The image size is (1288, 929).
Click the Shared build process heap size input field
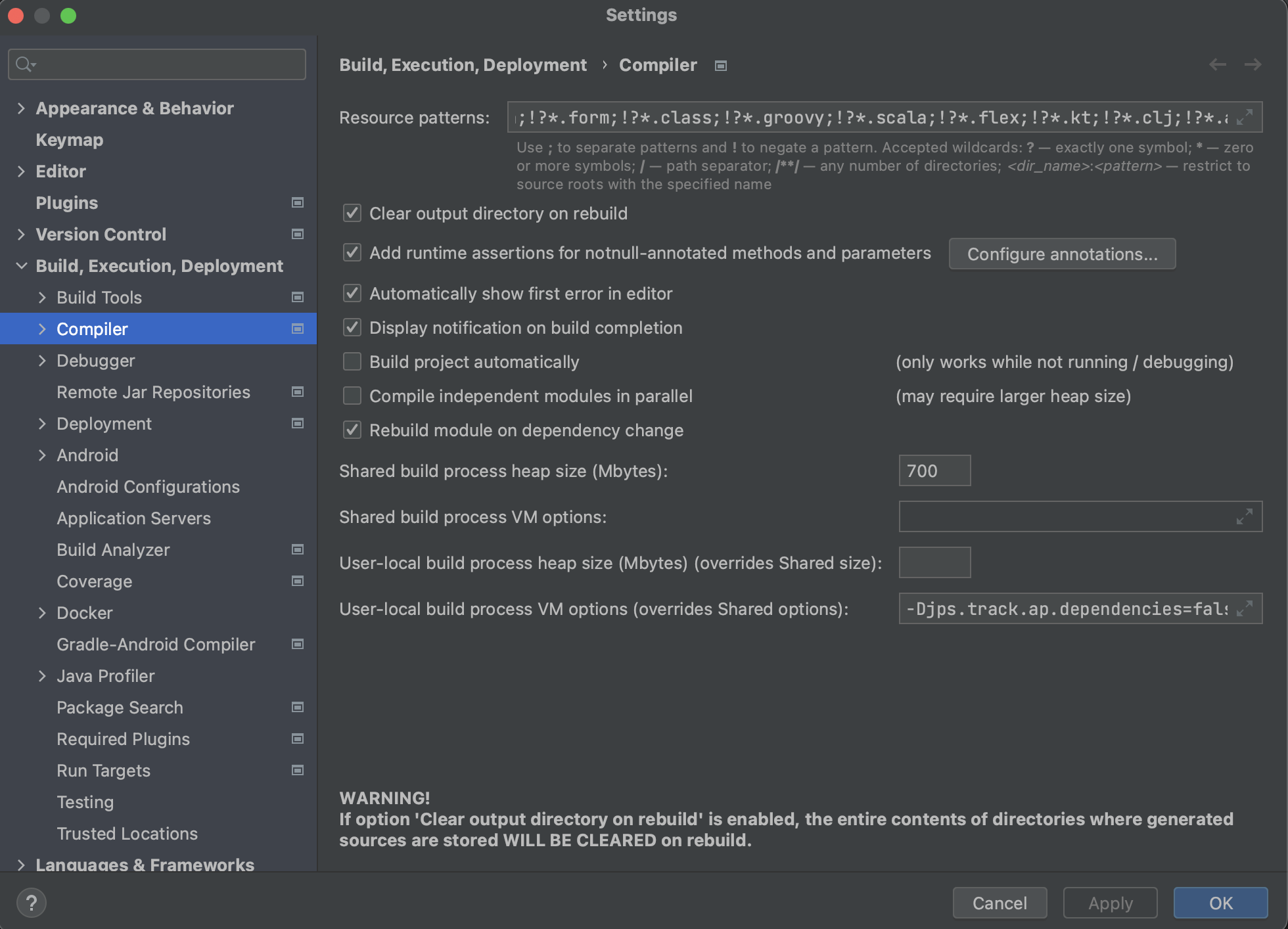click(932, 470)
